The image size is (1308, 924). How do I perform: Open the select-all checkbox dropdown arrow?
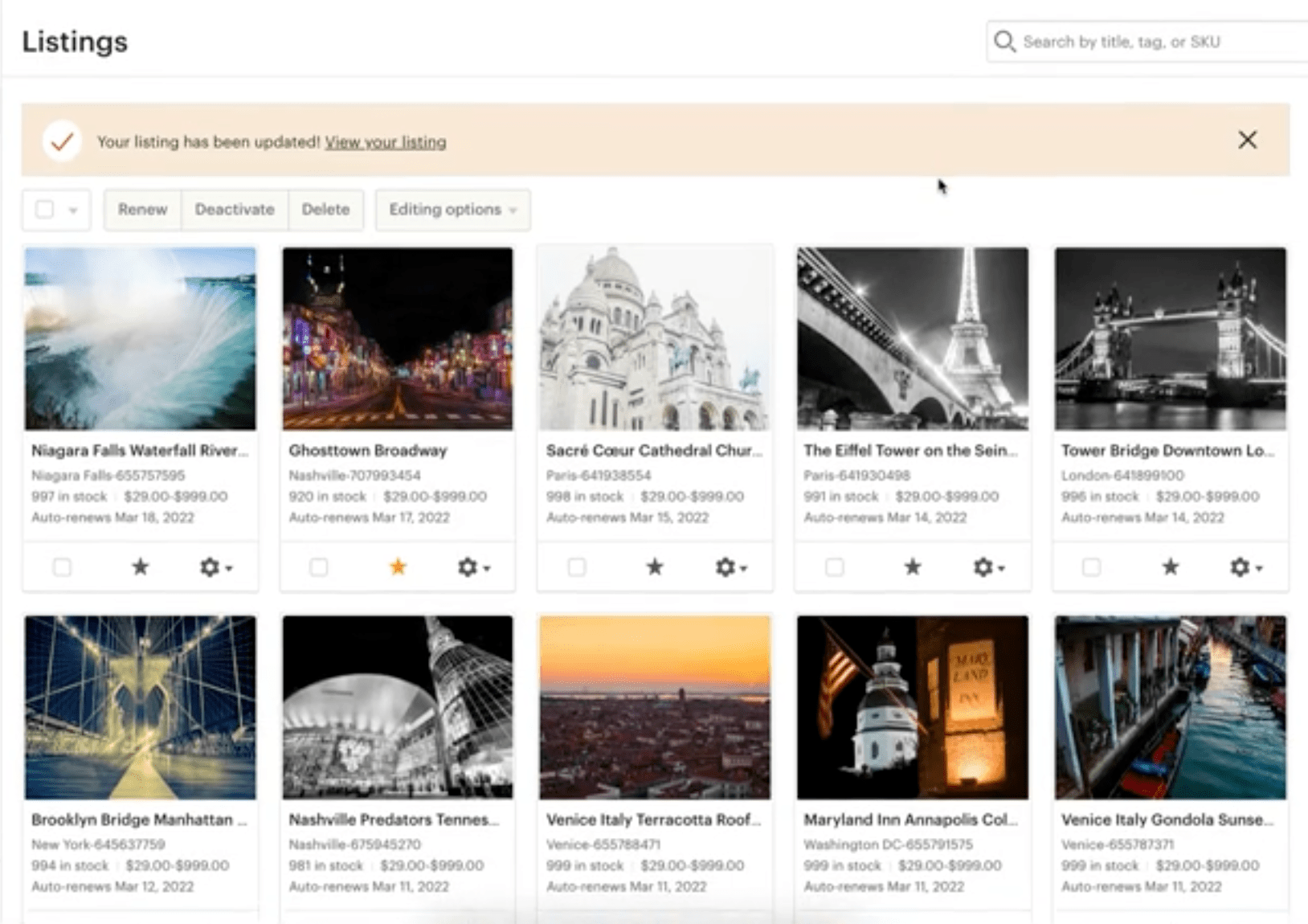pyautogui.click(x=73, y=211)
